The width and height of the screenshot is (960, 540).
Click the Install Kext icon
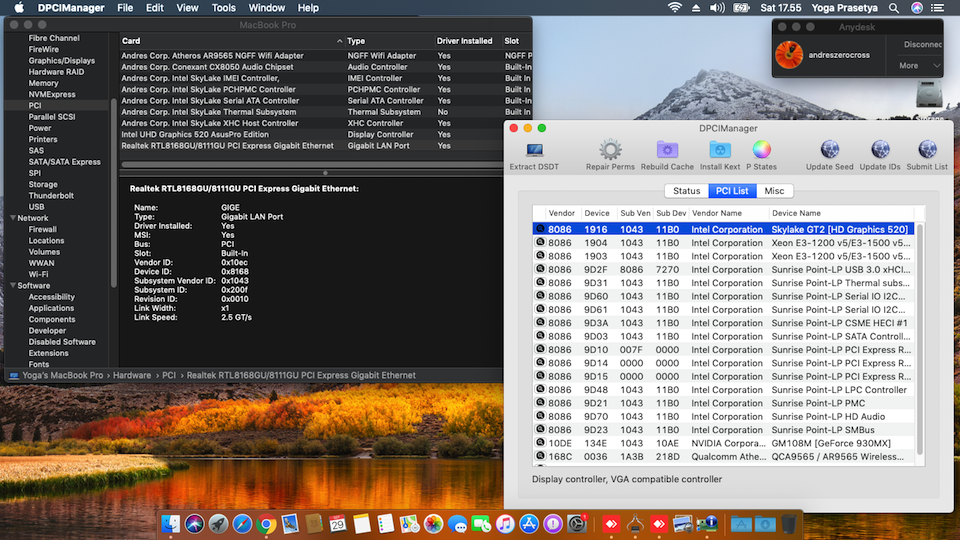(x=720, y=151)
